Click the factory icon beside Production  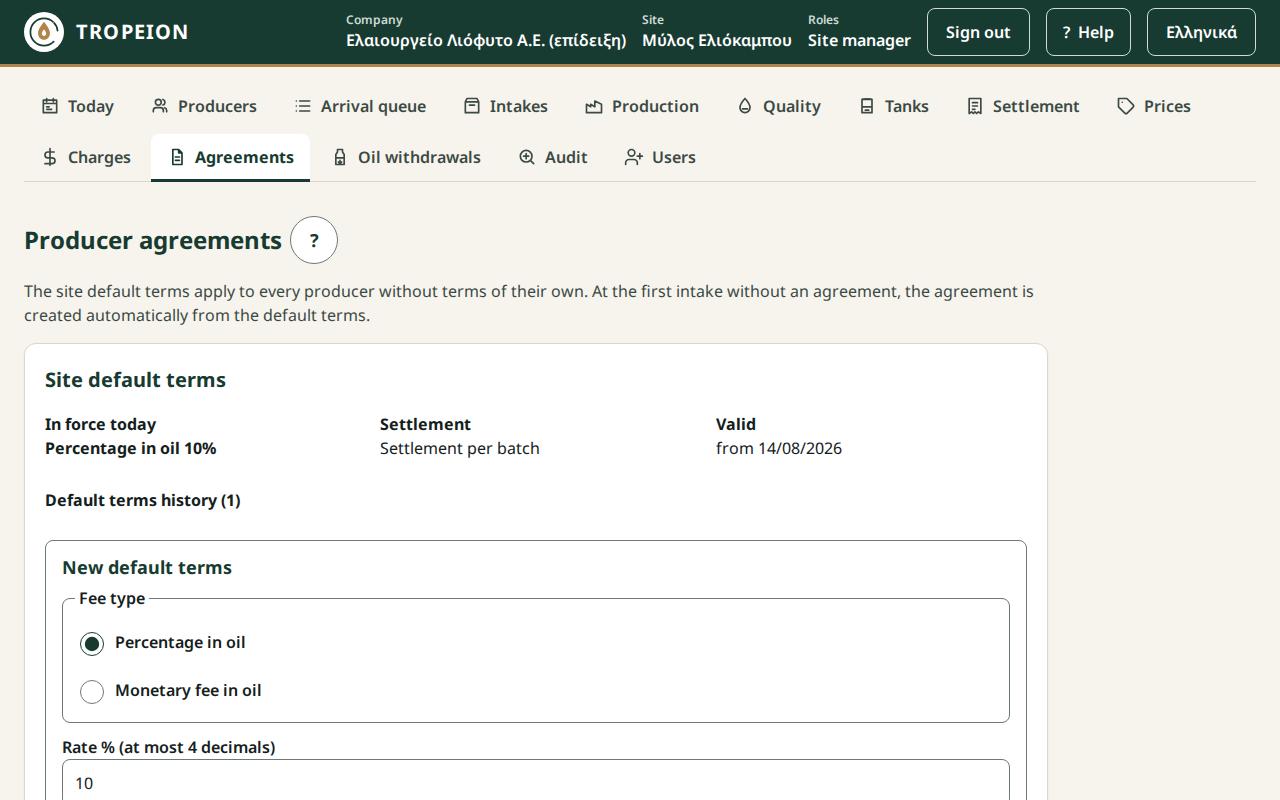pyautogui.click(x=594, y=106)
